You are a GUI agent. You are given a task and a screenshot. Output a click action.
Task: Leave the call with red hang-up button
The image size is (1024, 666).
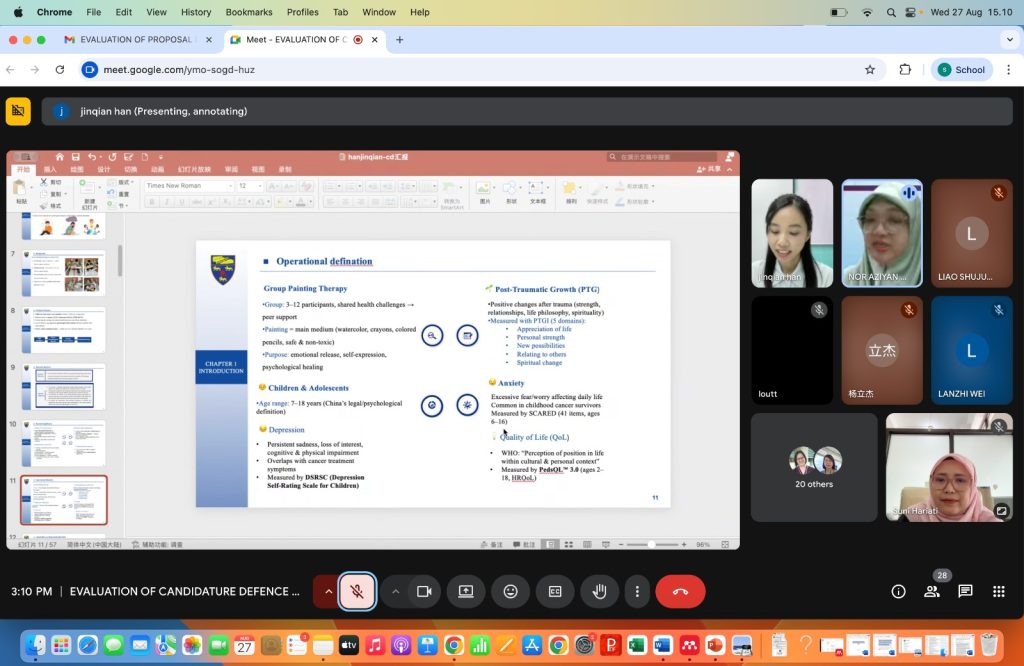680,591
